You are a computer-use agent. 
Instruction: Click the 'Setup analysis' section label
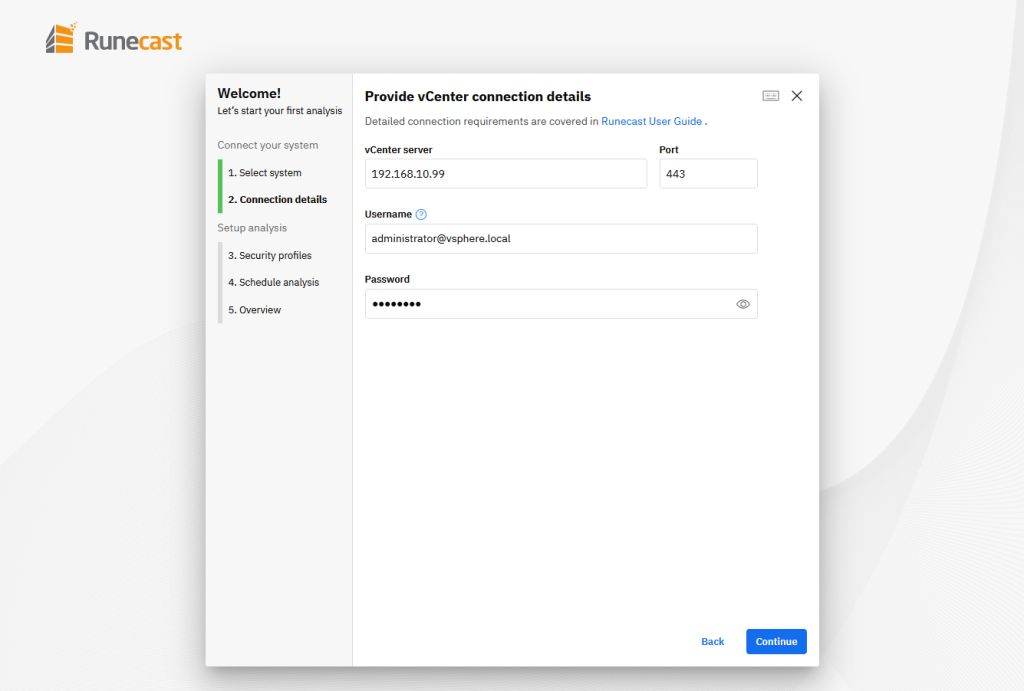[252, 228]
